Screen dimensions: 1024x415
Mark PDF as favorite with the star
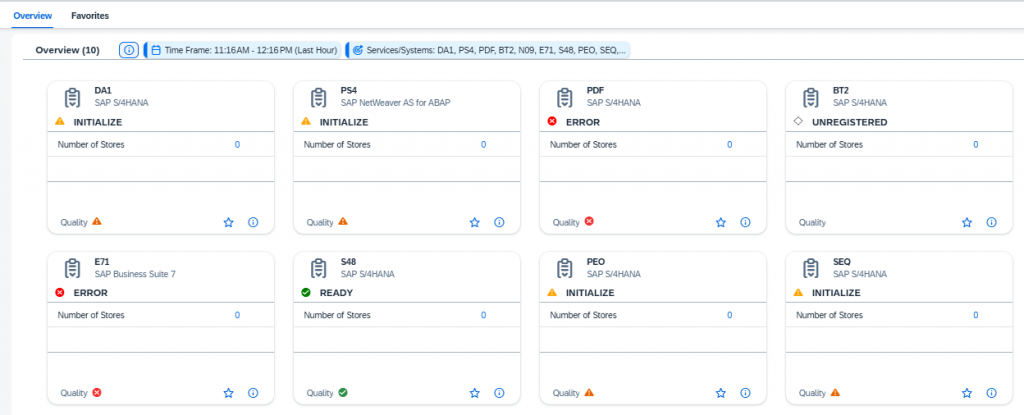721,222
